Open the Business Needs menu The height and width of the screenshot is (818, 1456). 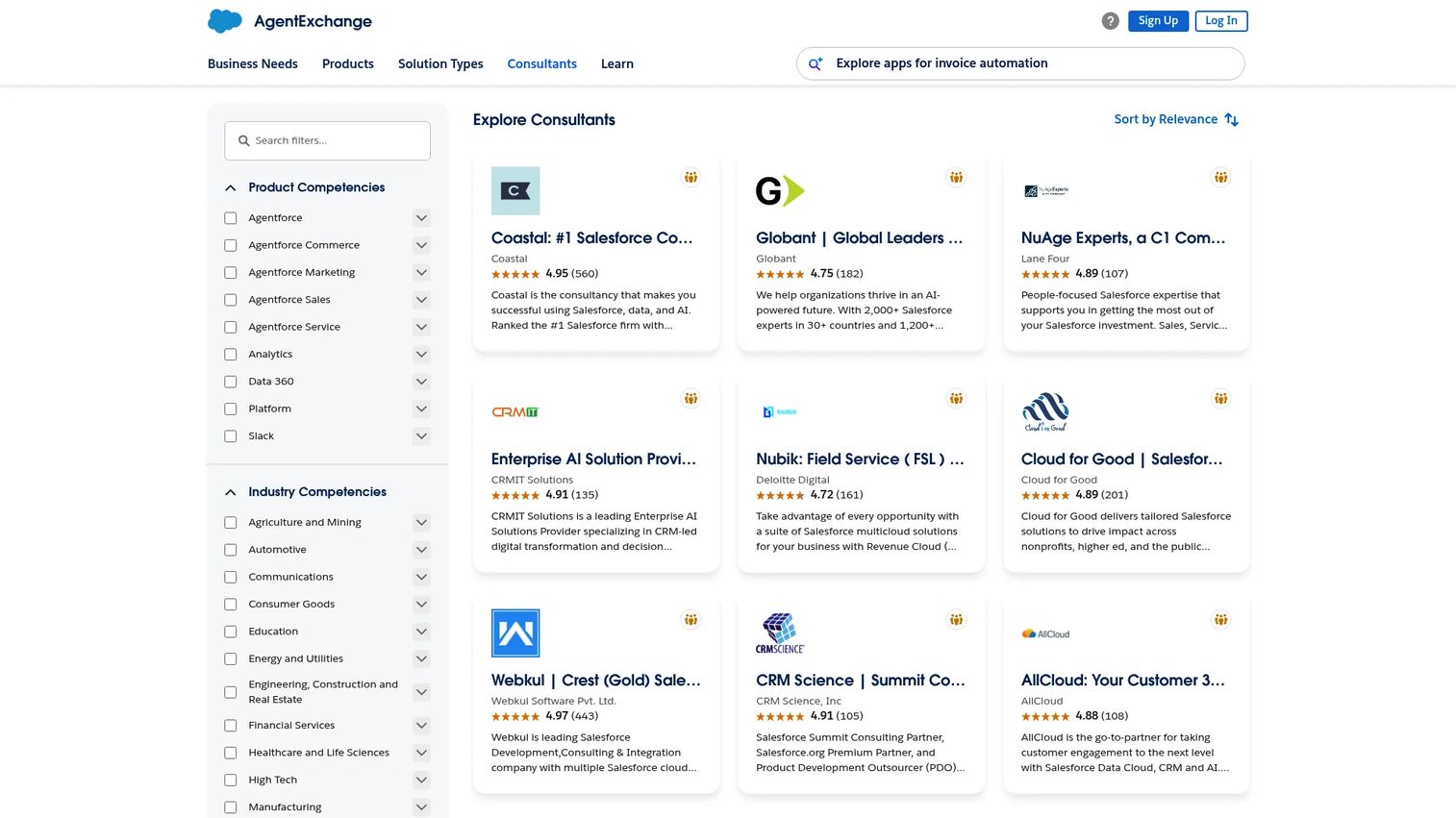(253, 63)
